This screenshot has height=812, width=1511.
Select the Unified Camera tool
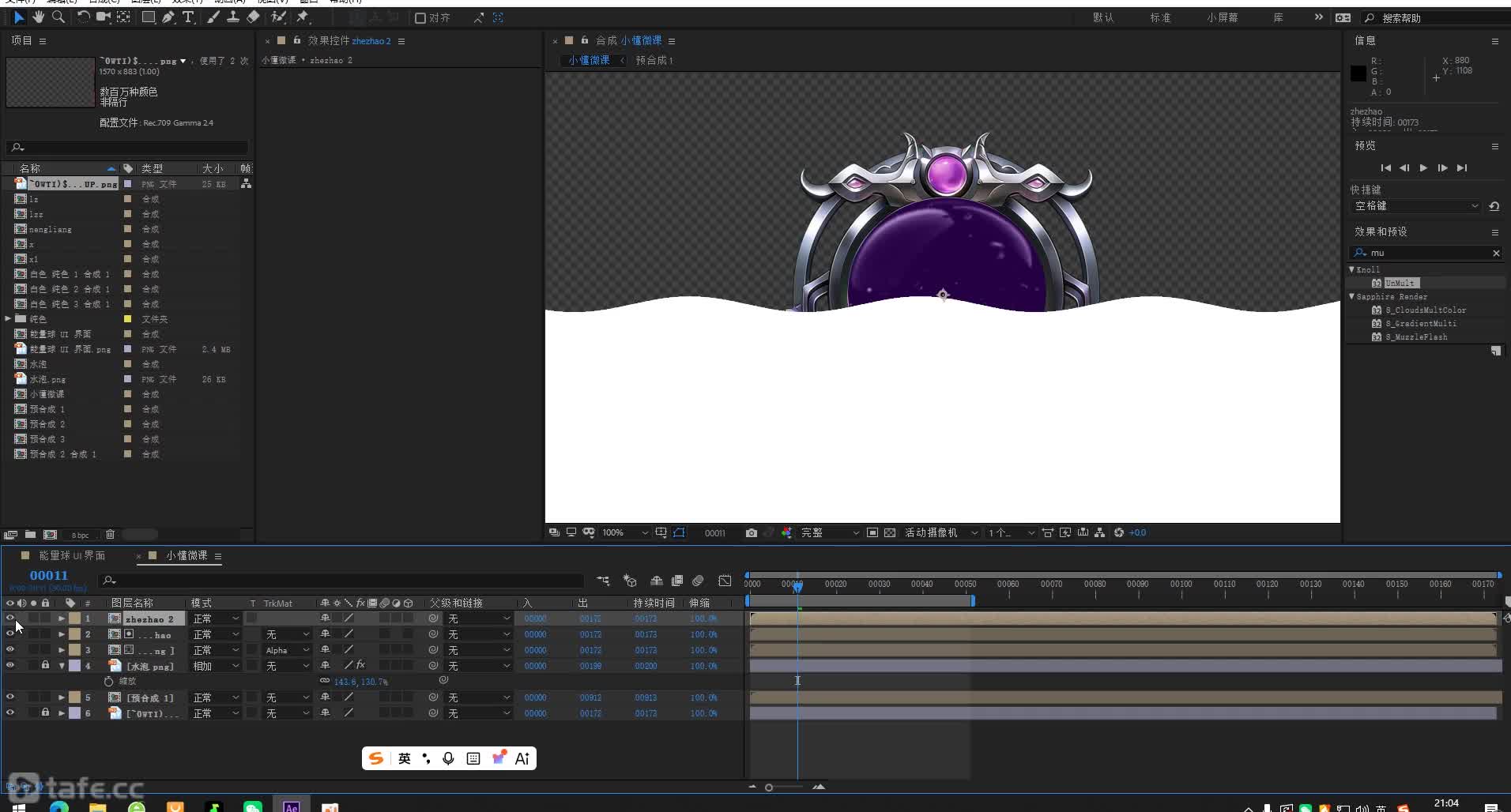(x=103, y=17)
